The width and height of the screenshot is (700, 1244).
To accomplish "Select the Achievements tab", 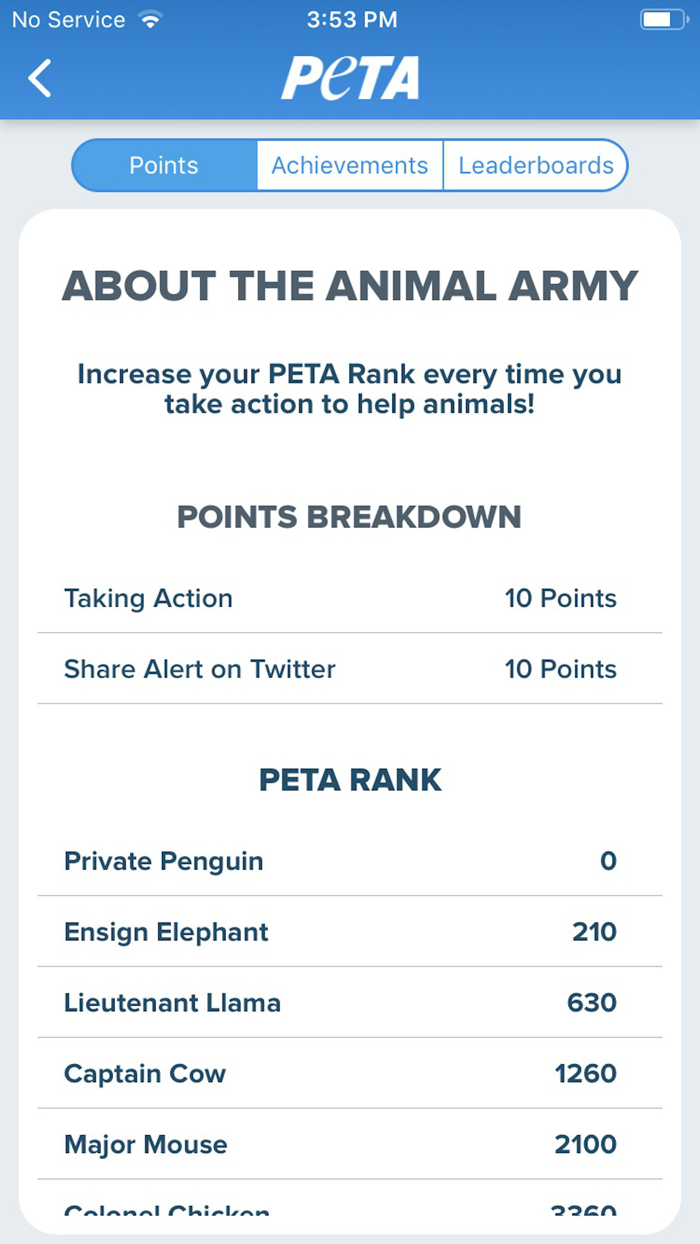I will tap(349, 165).
